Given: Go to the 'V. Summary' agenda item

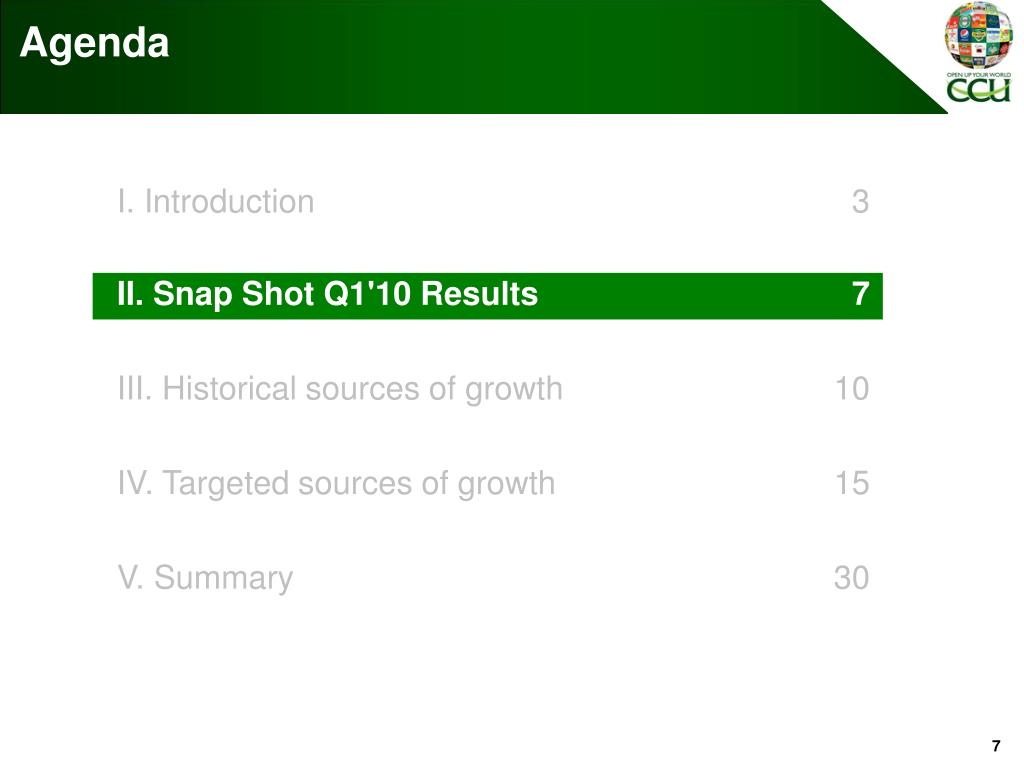Looking at the screenshot, I should (x=205, y=578).
